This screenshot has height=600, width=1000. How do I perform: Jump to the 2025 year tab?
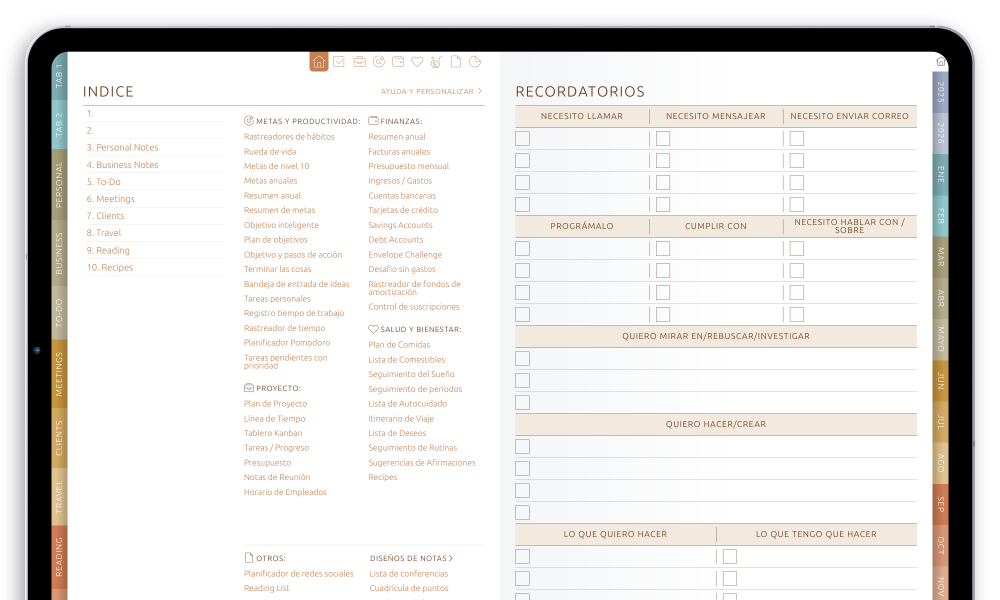point(941,92)
